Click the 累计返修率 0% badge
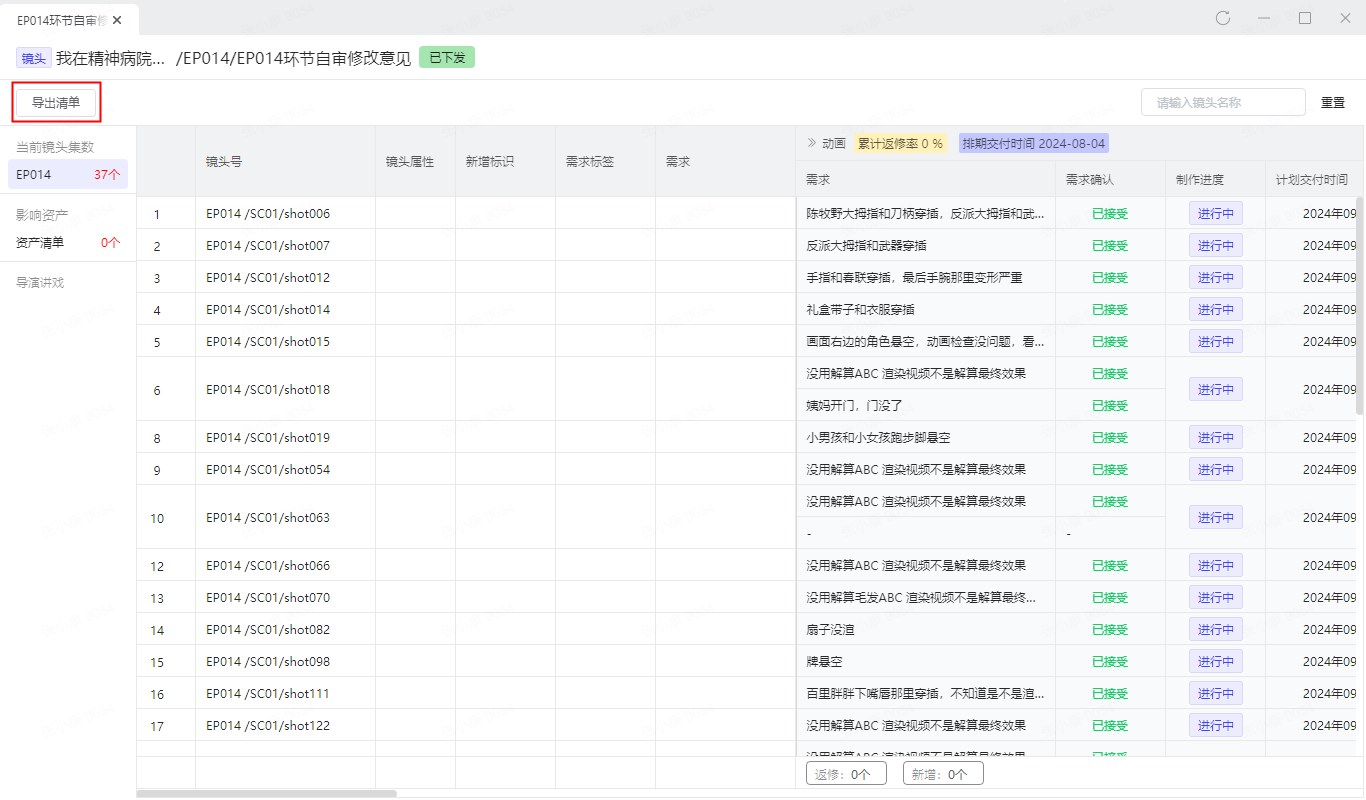 click(x=900, y=143)
